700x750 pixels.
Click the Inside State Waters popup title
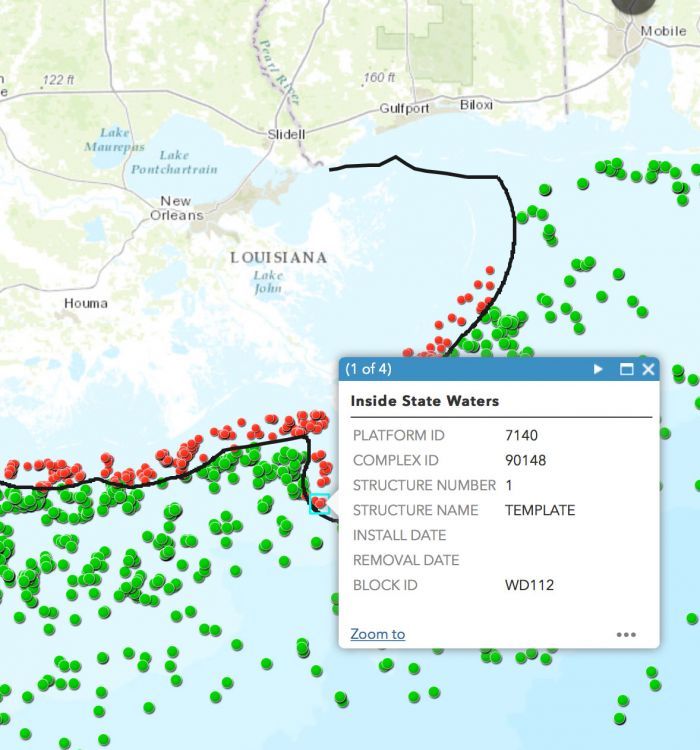coord(424,401)
